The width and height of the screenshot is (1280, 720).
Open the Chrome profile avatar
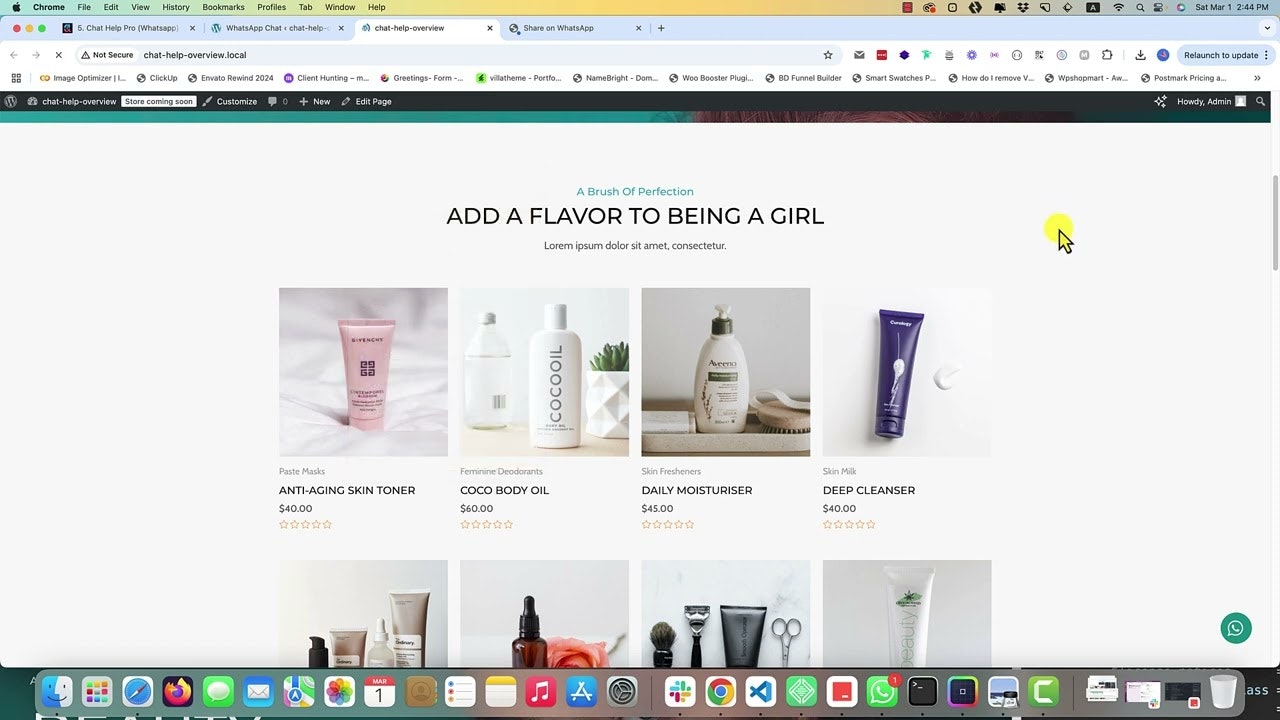click(1163, 55)
